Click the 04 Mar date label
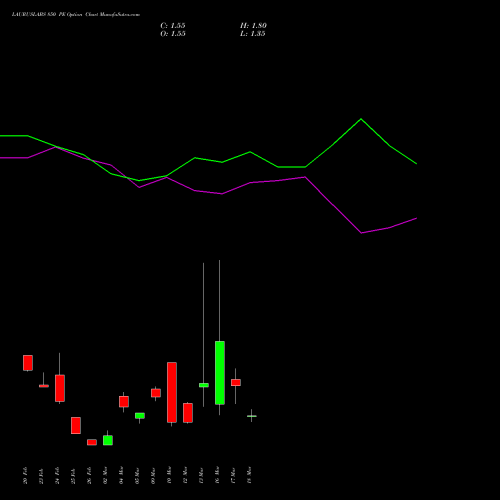 [121, 475]
